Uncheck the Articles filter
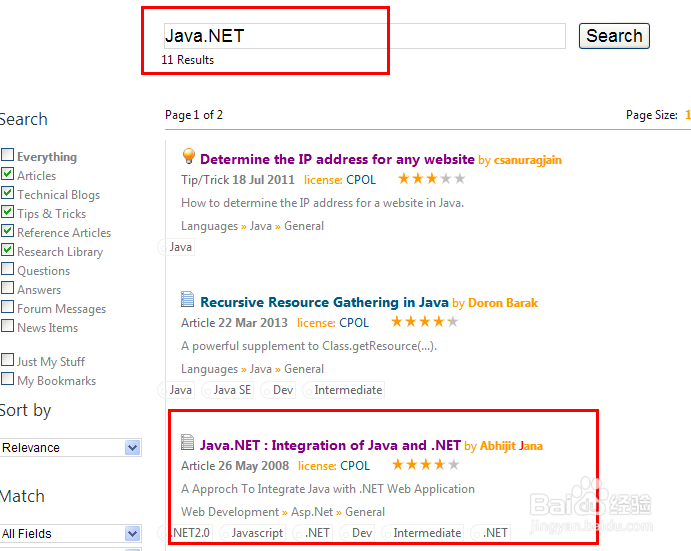 [8, 175]
